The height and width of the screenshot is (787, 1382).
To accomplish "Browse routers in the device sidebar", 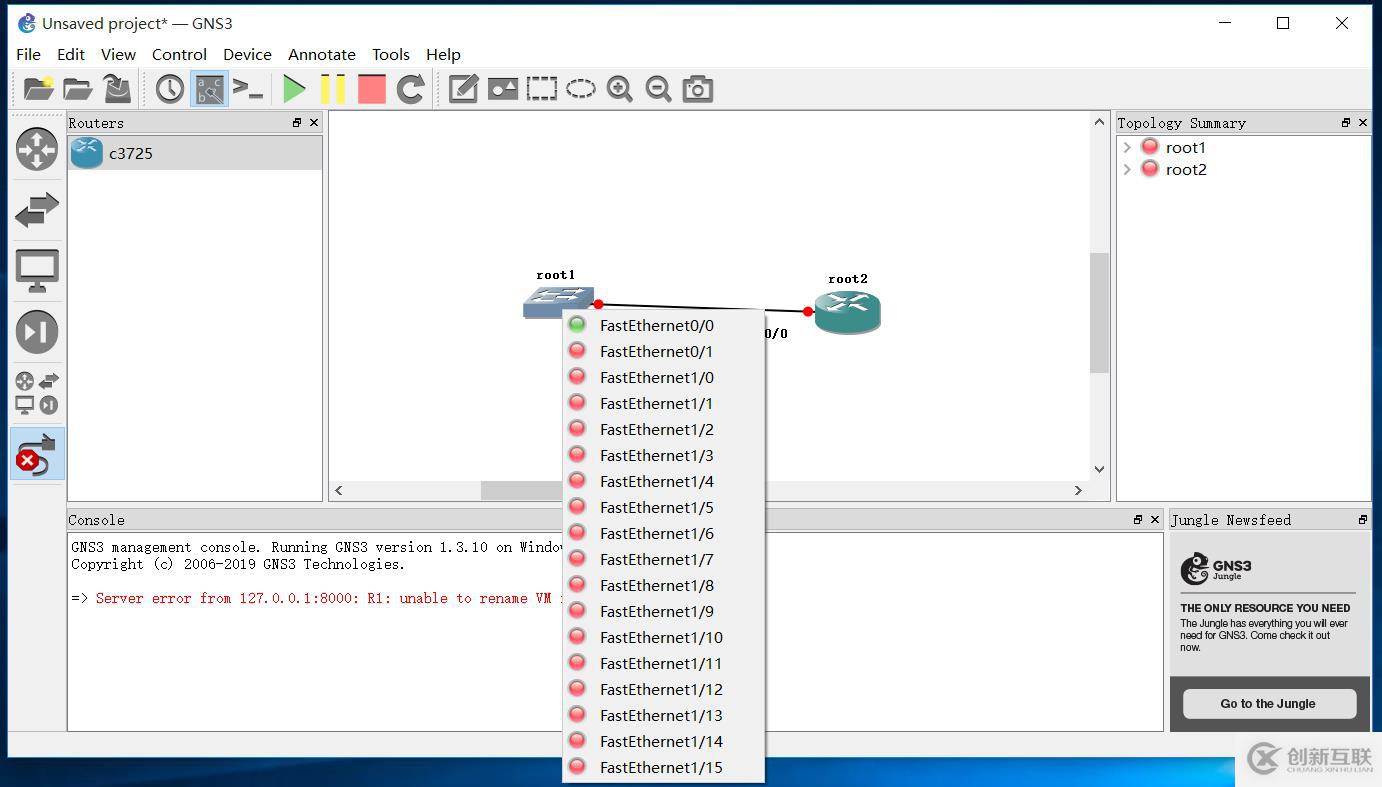I will [37, 150].
